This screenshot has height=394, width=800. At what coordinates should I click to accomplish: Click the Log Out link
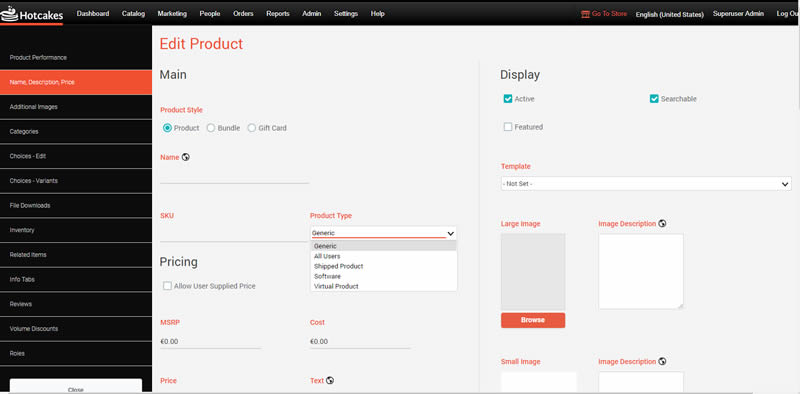pos(788,14)
